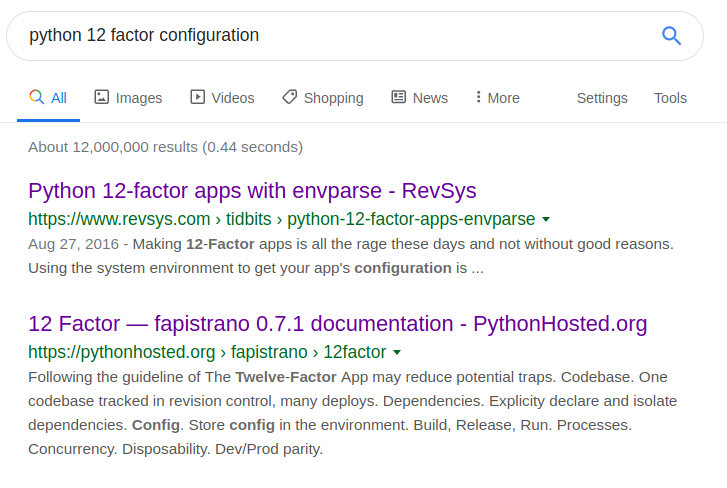Click the blue magnifier search icon
The height and width of the screenshot is (488, 727).
tap(671, 36)
